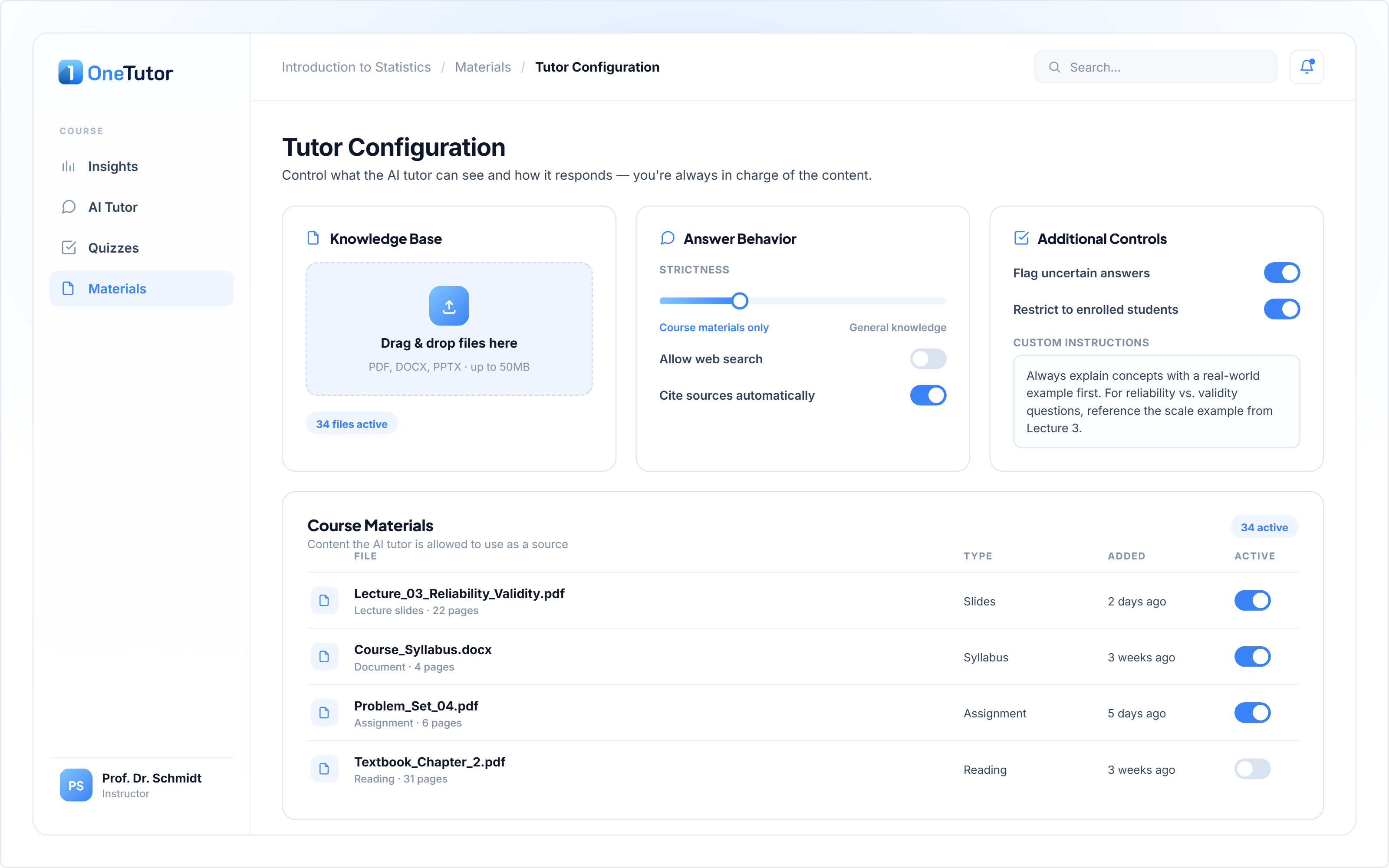The image size is (1389, 868).
Task: Click the Reading type cell
Action: [985, 769]
